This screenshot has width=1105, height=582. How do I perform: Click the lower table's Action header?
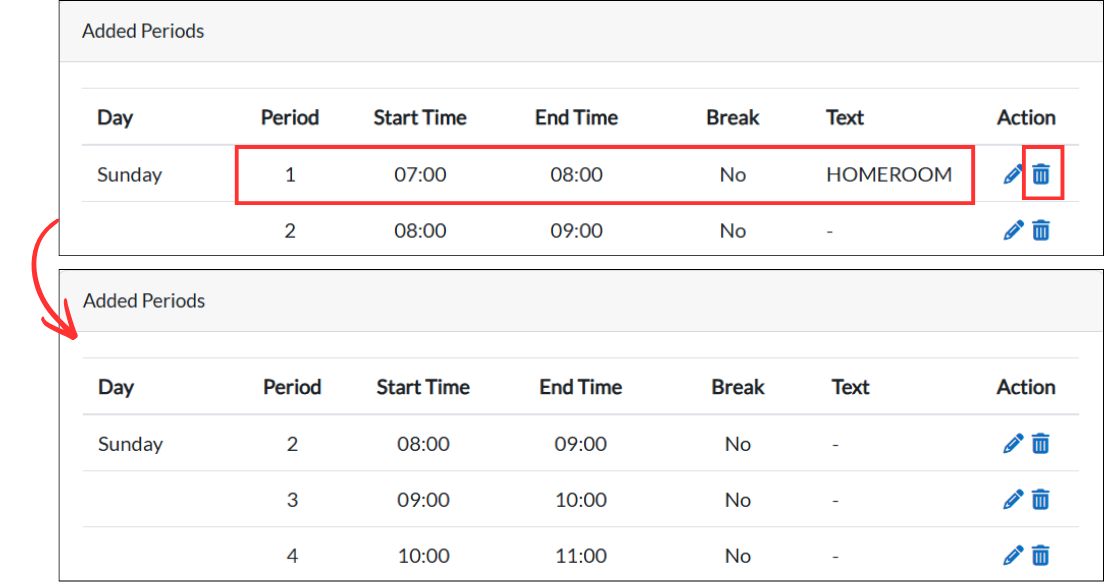tap(1026, 387)
